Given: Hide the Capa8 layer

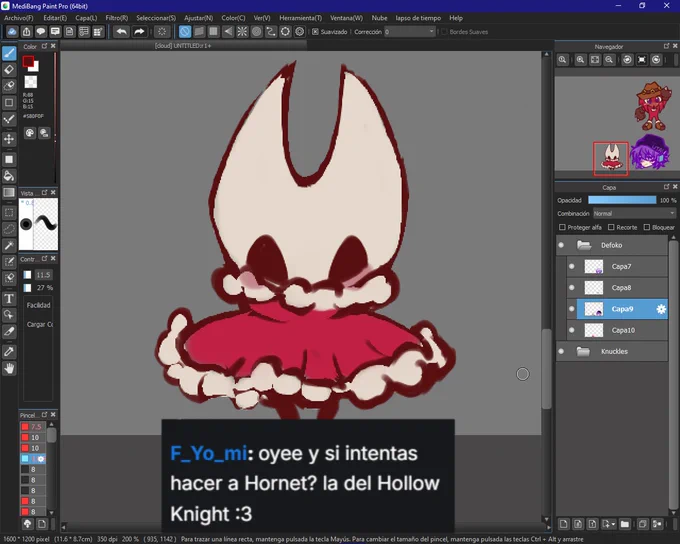Looking at the screenshot, I should [572, 288].
